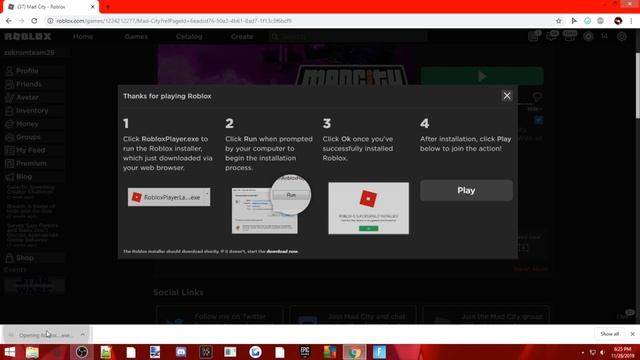
Task: Click the taskbar clock
Action: (x=622, y=352)
